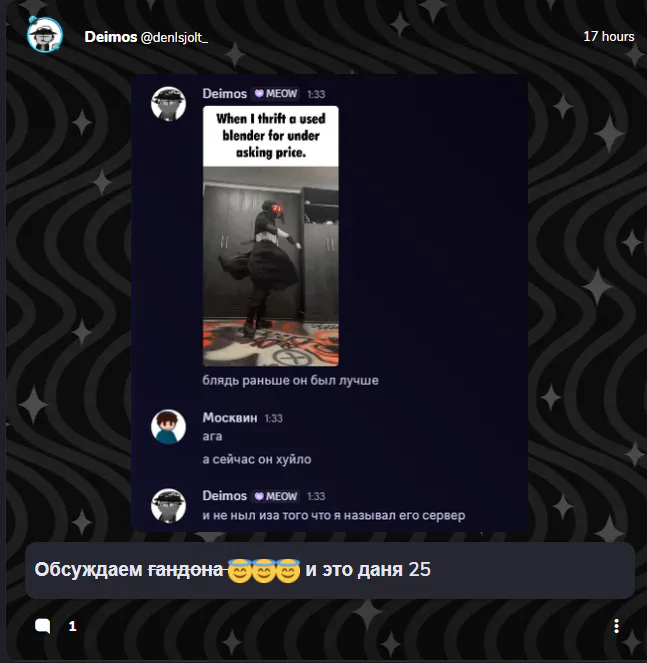Click the 17 hours timestamp
The height and width of the screenshot is (663, 647).
[609, 36]
